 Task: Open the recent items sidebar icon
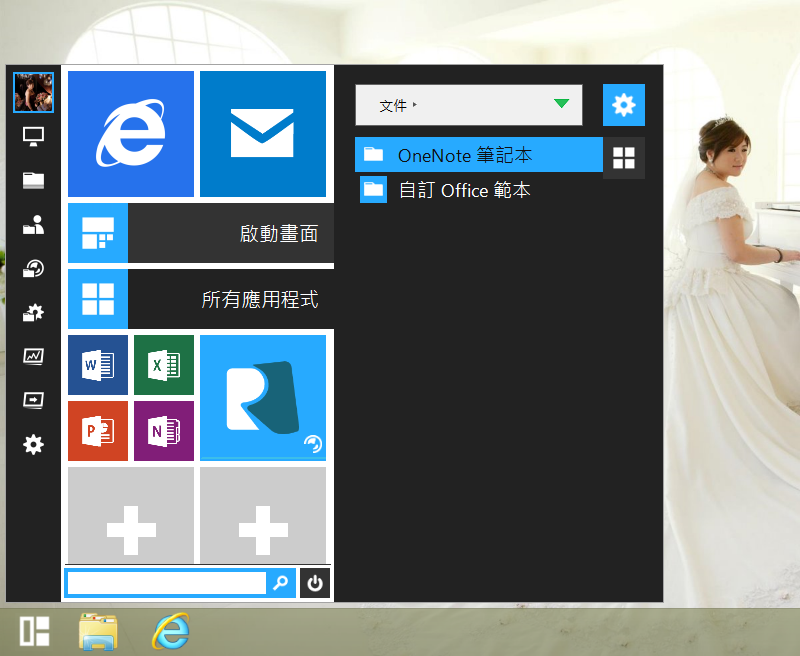point(33,268)
